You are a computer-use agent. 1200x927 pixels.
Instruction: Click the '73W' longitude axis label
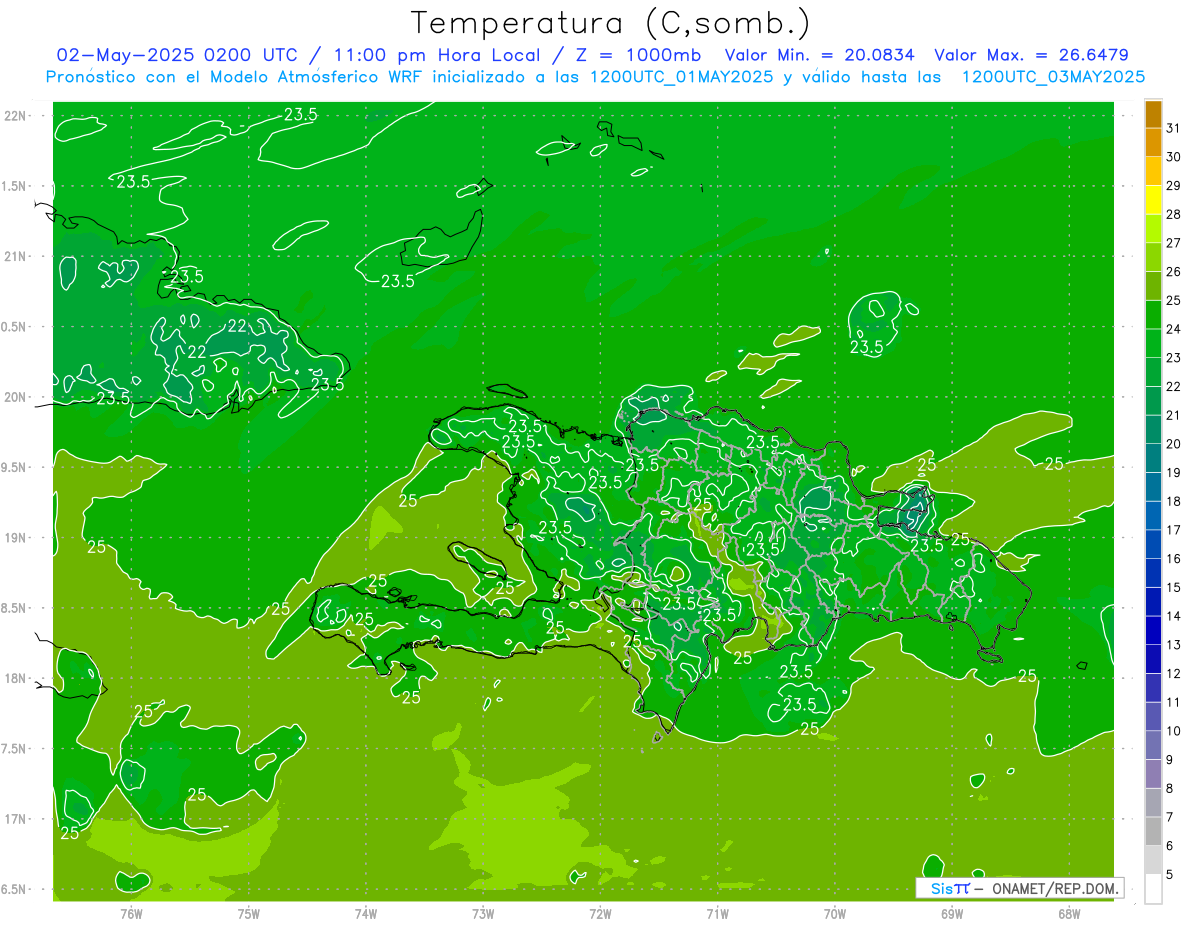point(483,914)
